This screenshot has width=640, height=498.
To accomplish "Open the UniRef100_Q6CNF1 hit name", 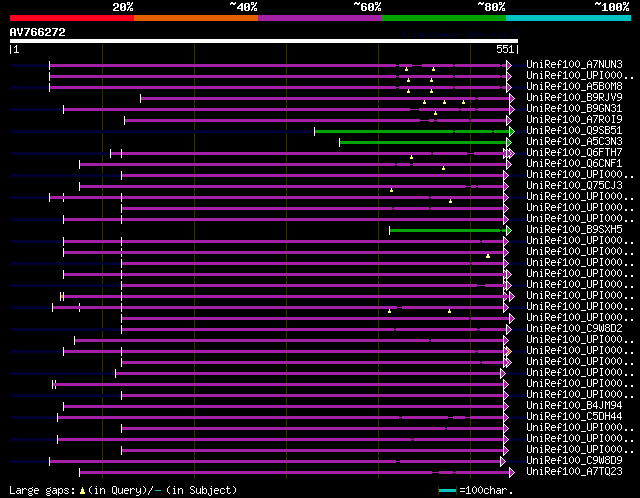I will [x=574, y=164].
